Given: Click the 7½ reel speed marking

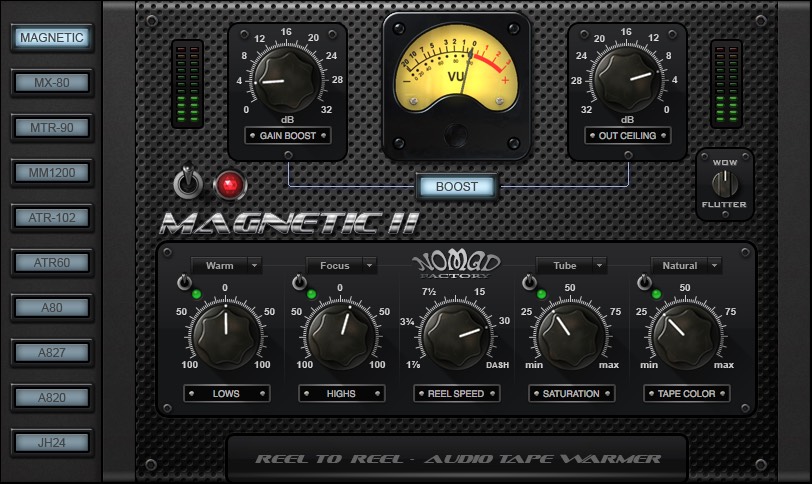Looking at the screenshot, I should coord(429,291).
